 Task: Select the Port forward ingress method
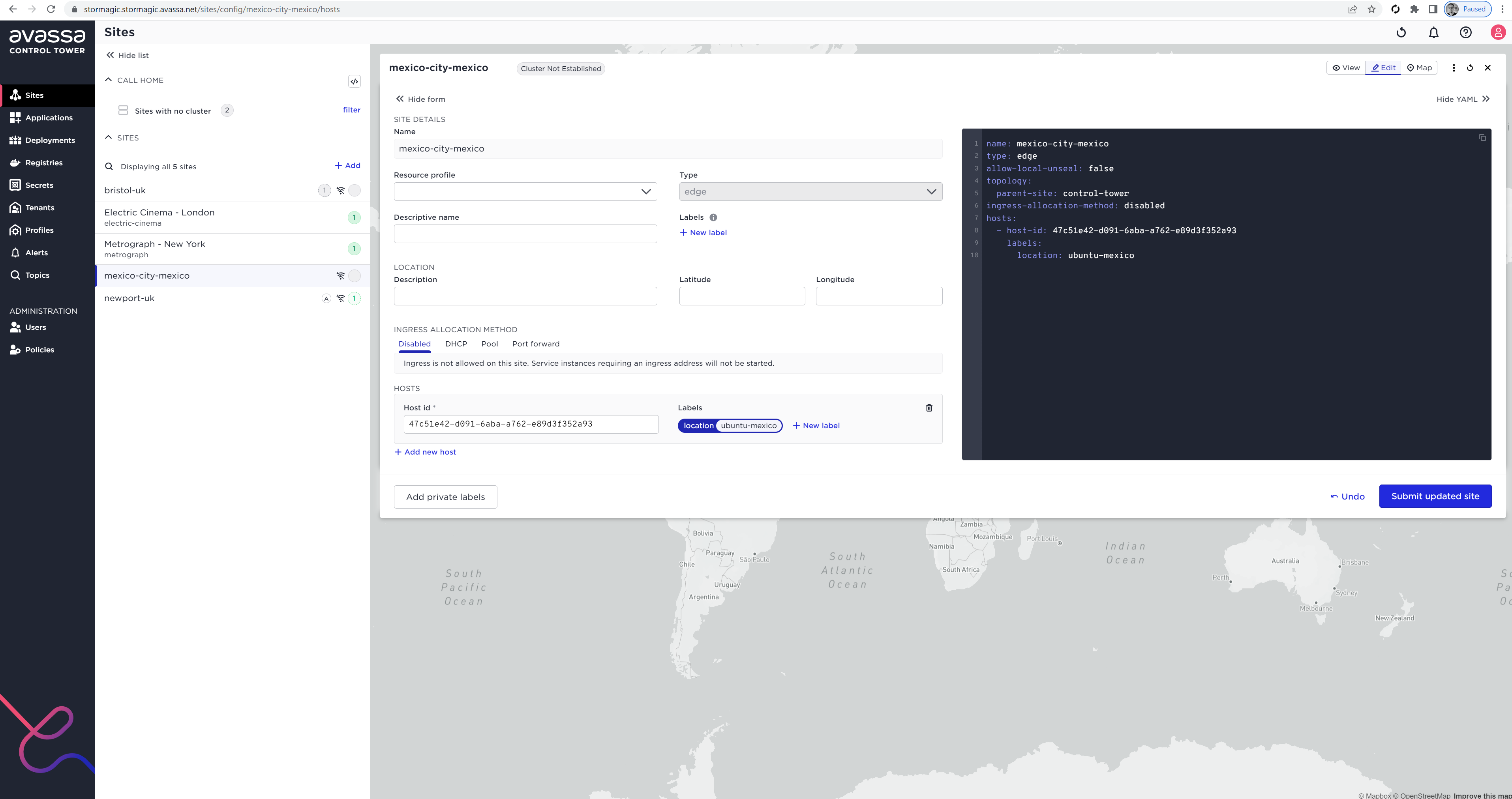[x=536, y=344]
